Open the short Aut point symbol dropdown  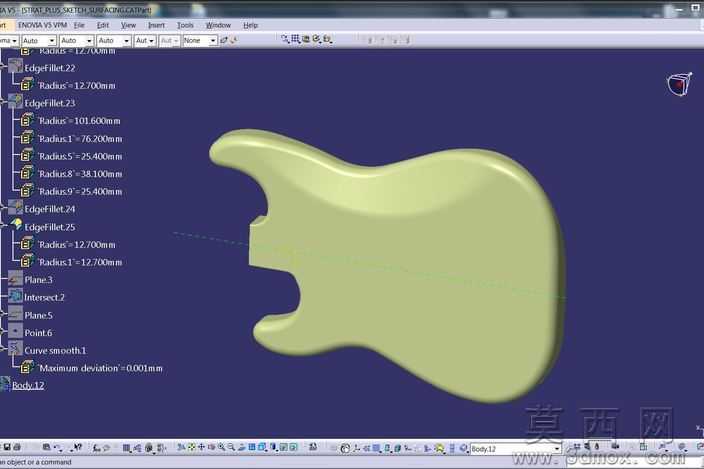[x=145, y=41]
